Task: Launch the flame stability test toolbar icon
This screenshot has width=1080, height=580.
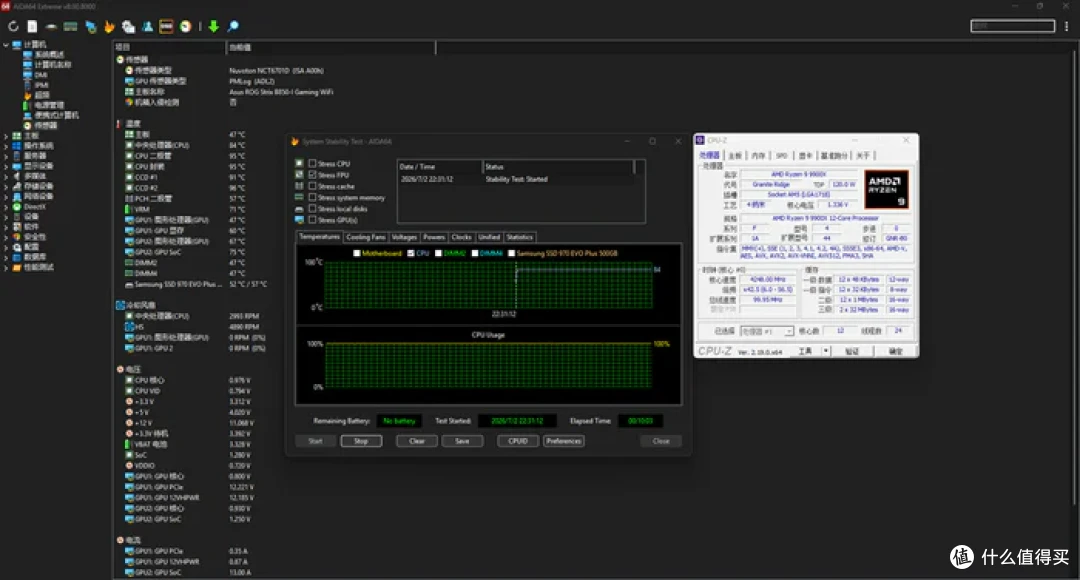Action: 109,26
